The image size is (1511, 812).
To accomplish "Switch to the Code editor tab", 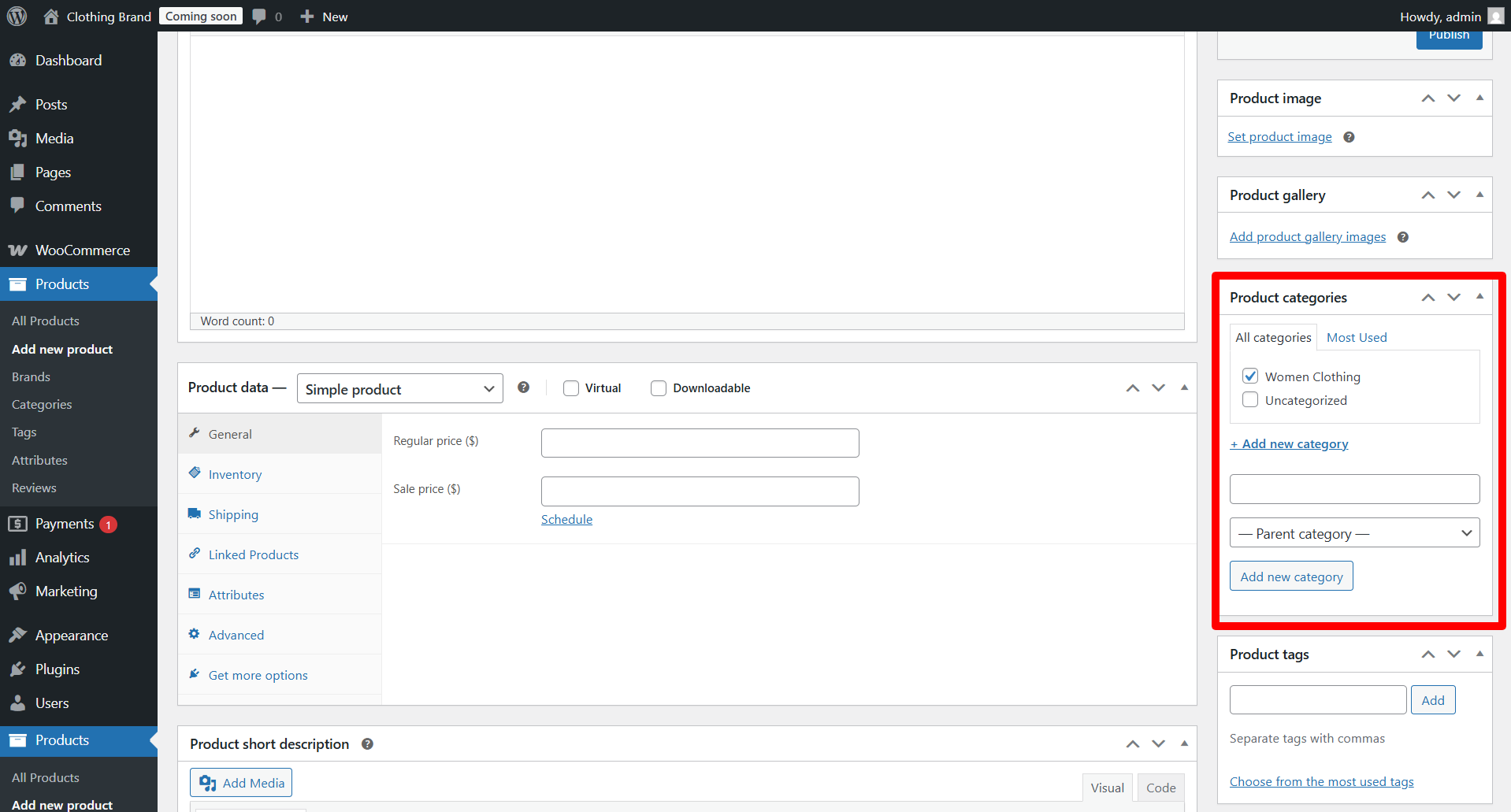I will [1160, 788].
